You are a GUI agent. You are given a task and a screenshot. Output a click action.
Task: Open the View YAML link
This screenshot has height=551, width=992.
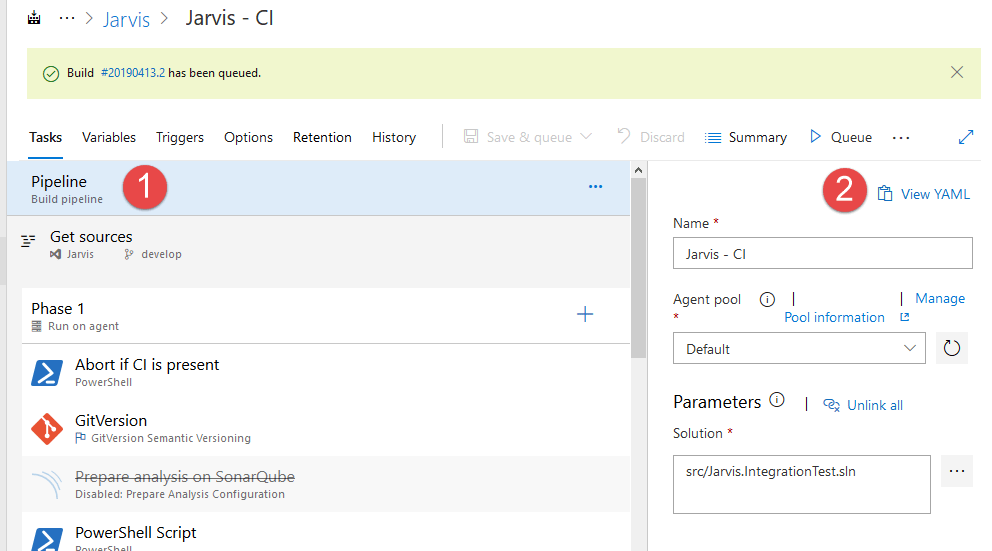(x=935, y=194)
